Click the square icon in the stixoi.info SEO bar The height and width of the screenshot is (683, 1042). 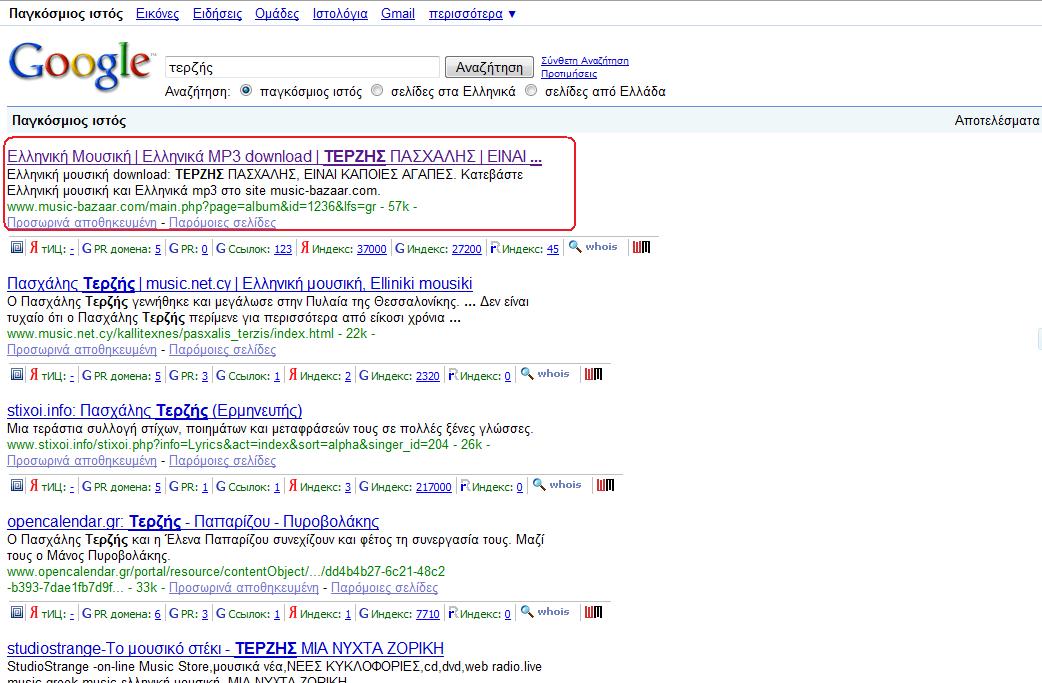[17, 486]
